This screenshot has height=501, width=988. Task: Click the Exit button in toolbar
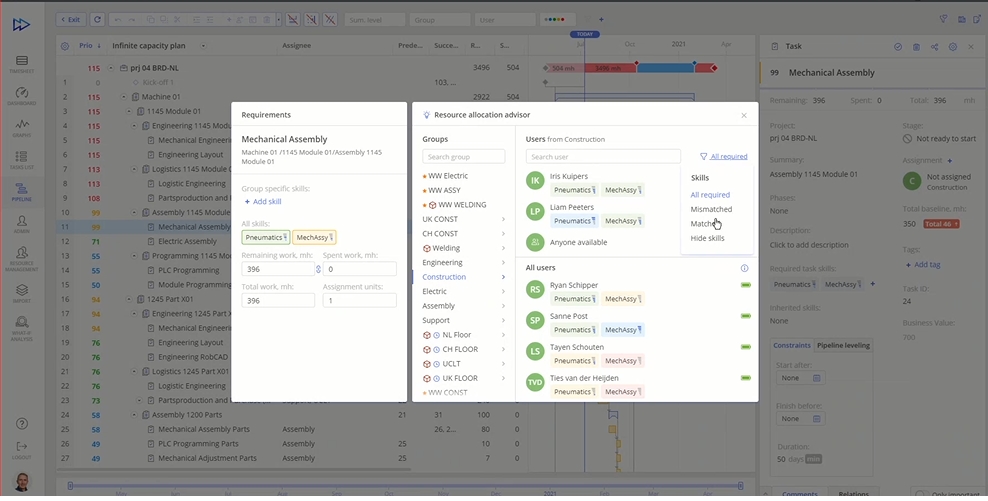[70, 19]
